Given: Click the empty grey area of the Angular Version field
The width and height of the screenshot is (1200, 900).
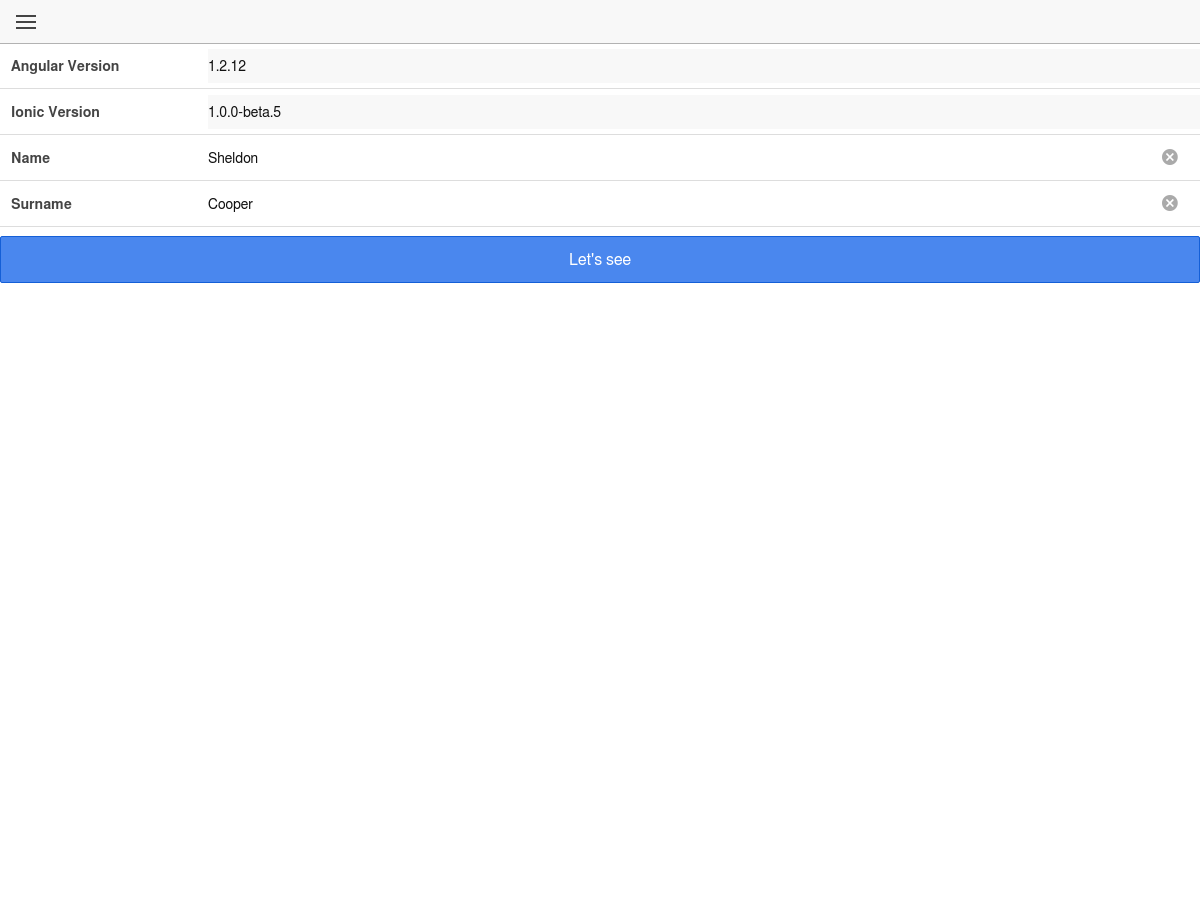Looking at the screenshot, I should coord(700,66).
